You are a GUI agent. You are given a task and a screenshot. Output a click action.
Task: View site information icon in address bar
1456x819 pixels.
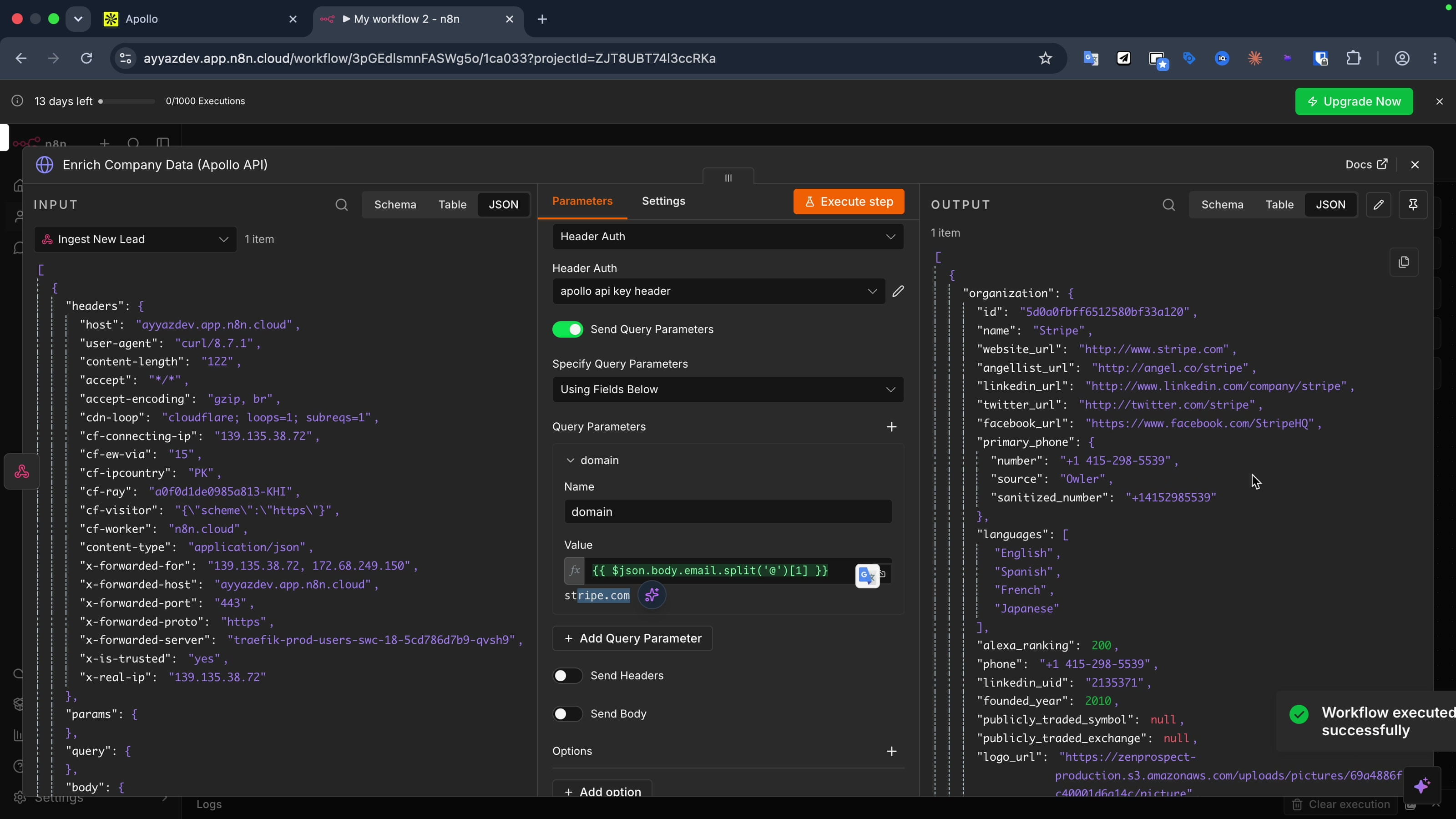(126, 58)
